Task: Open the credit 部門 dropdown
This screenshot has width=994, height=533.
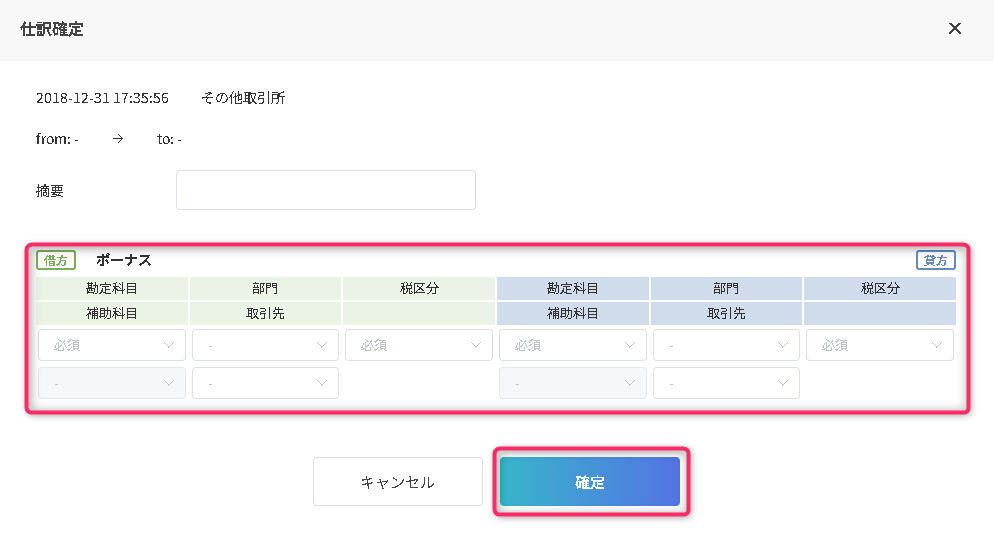Action: [x=726, y=345]
